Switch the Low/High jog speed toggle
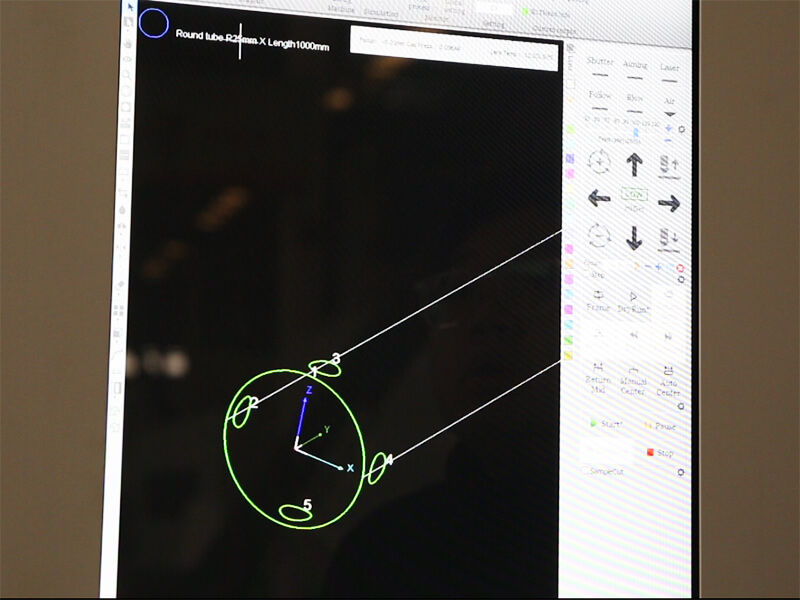The image size is (800, 600). click(x=634, y=195)
